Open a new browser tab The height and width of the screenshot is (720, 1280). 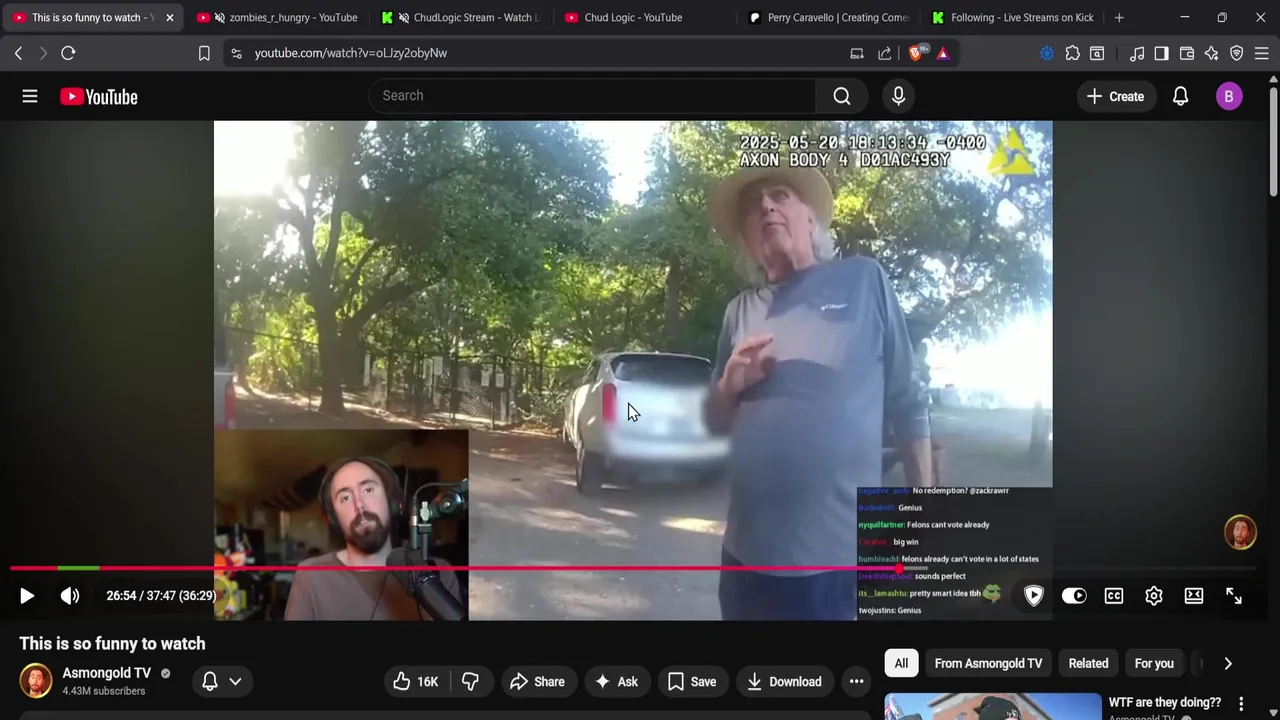coord(1119,17)
